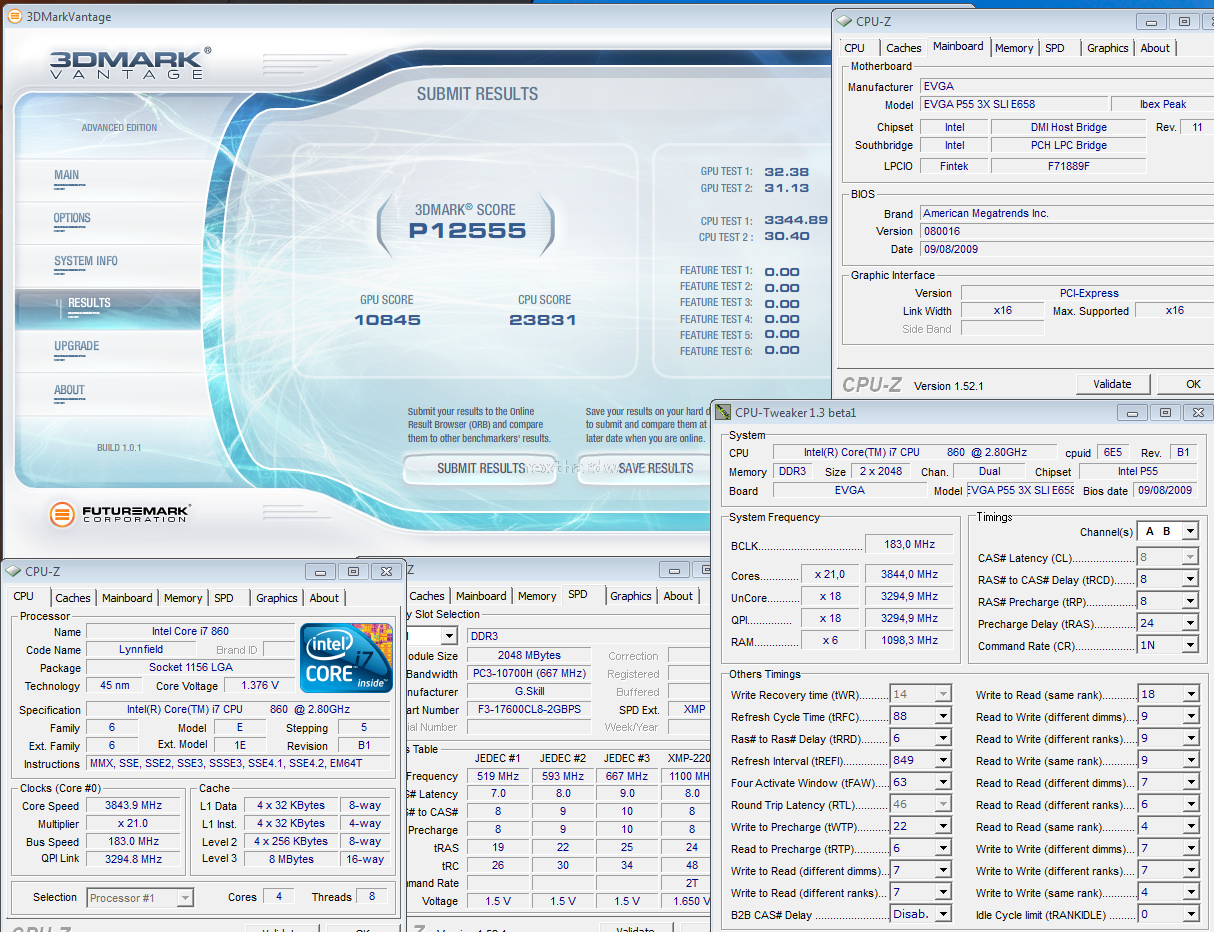Switch to CPU tab in CPU-Z Mainboard window
Image resolution: width=1214 pixels, height=932 pixels.
854,48
